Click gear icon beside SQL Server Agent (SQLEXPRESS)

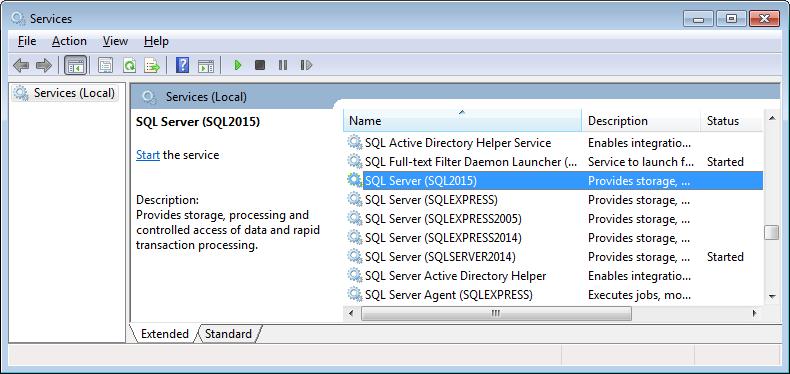[355, 294]
